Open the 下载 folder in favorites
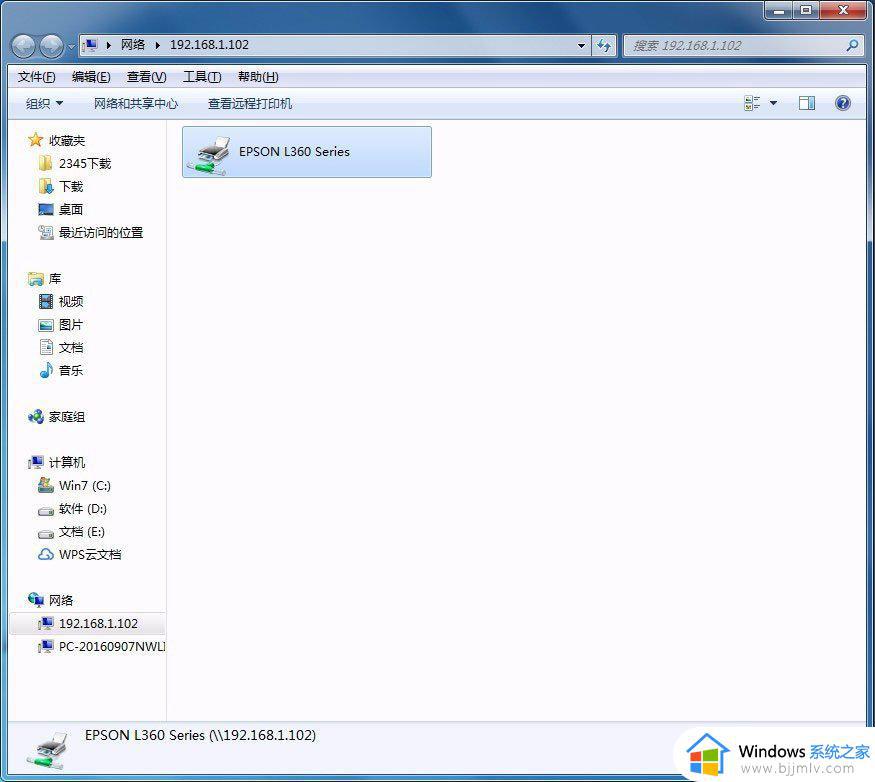875x782 pixels. (x=71, y=186)
